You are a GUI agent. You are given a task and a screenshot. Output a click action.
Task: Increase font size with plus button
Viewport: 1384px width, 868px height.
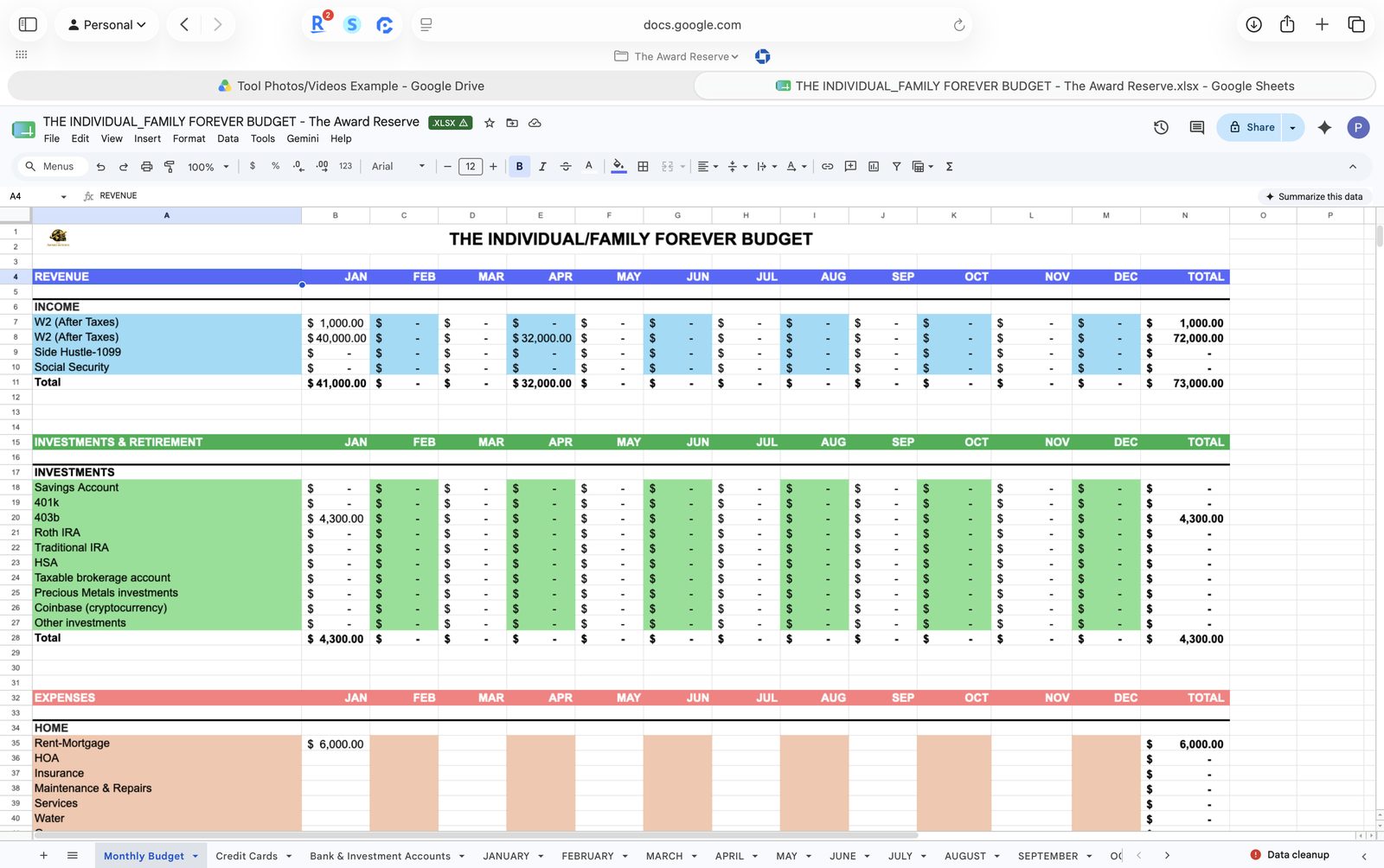point(493,167)
